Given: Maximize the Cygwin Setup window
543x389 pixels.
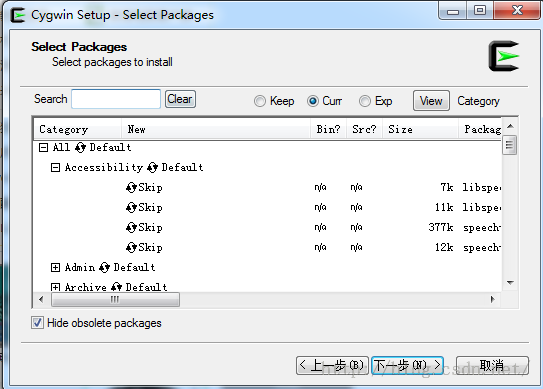Looking at the screenshot, I should click(x=480, y=11).
